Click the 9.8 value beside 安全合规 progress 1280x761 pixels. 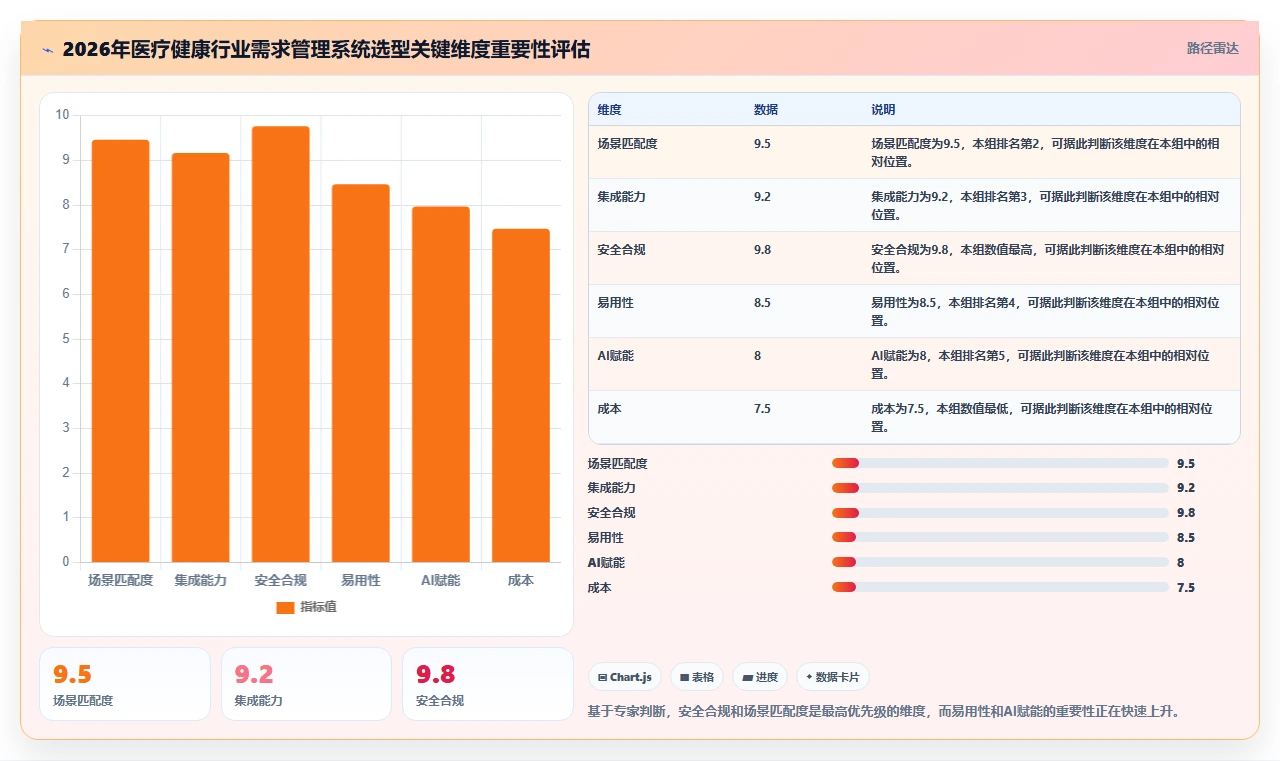(1186, 513)
